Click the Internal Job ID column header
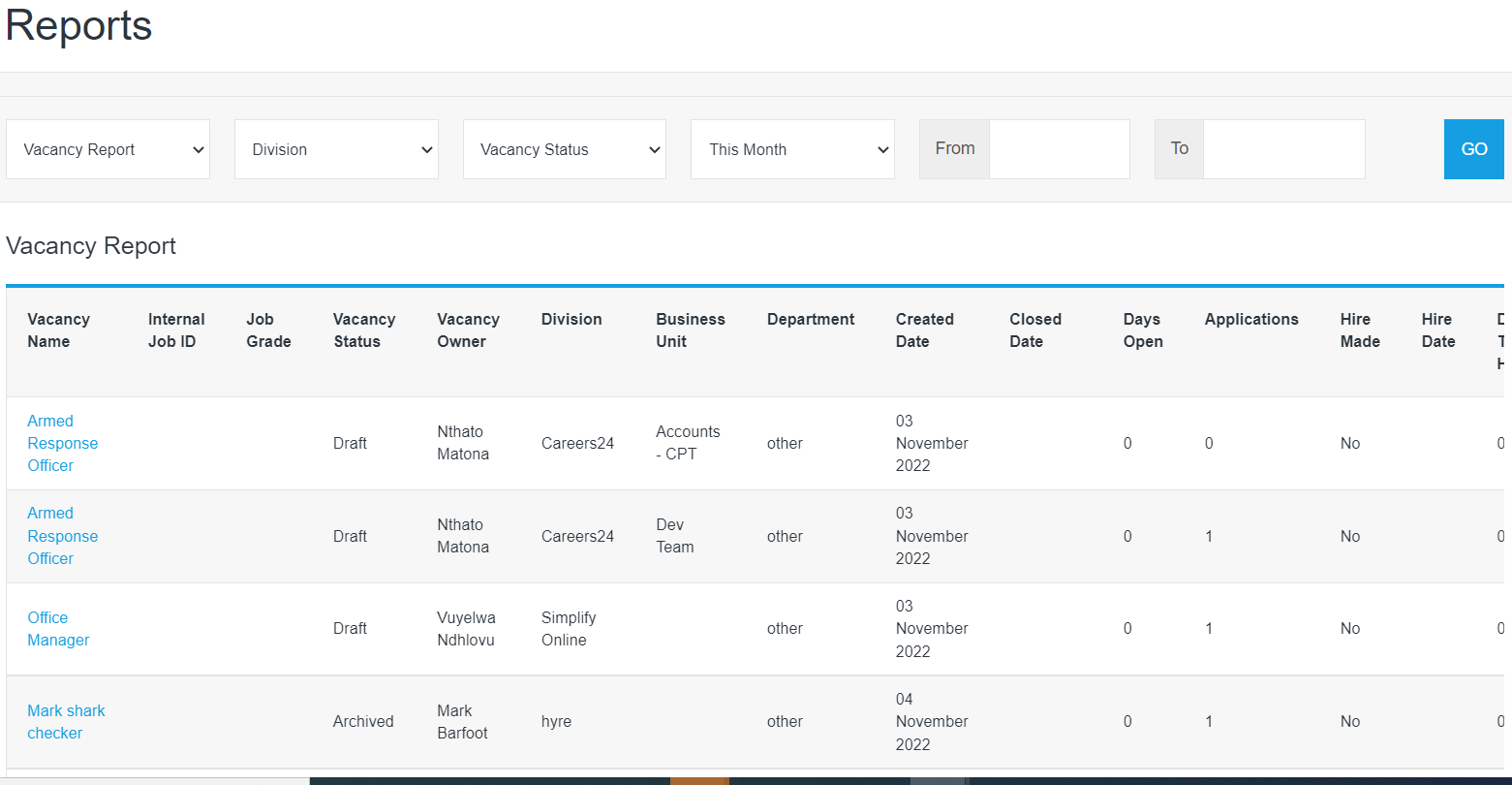1512x785 pixels. (x=176, y=330)
